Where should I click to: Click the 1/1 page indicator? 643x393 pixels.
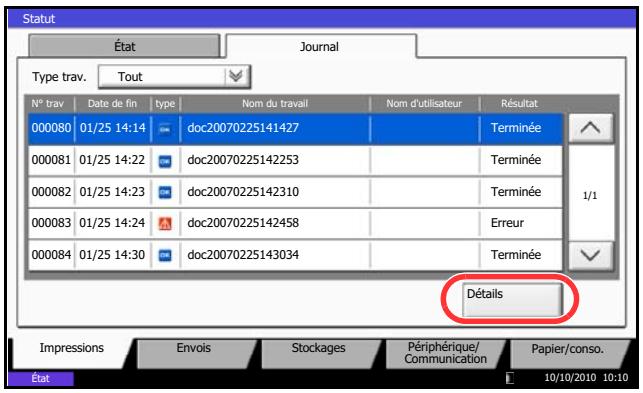click(x=590, y=196)
